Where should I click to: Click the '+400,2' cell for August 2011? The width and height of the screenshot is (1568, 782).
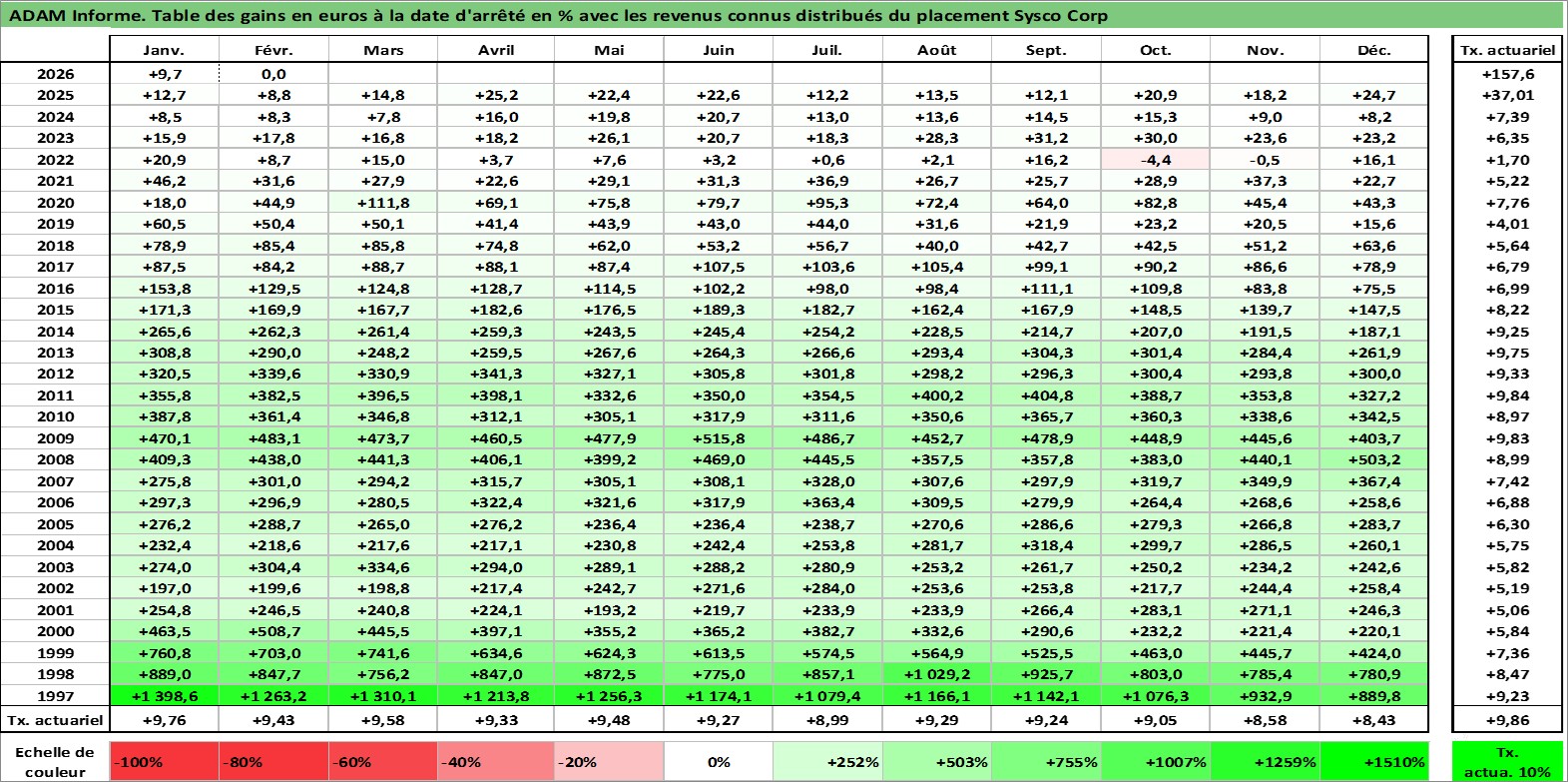point(937,395)
